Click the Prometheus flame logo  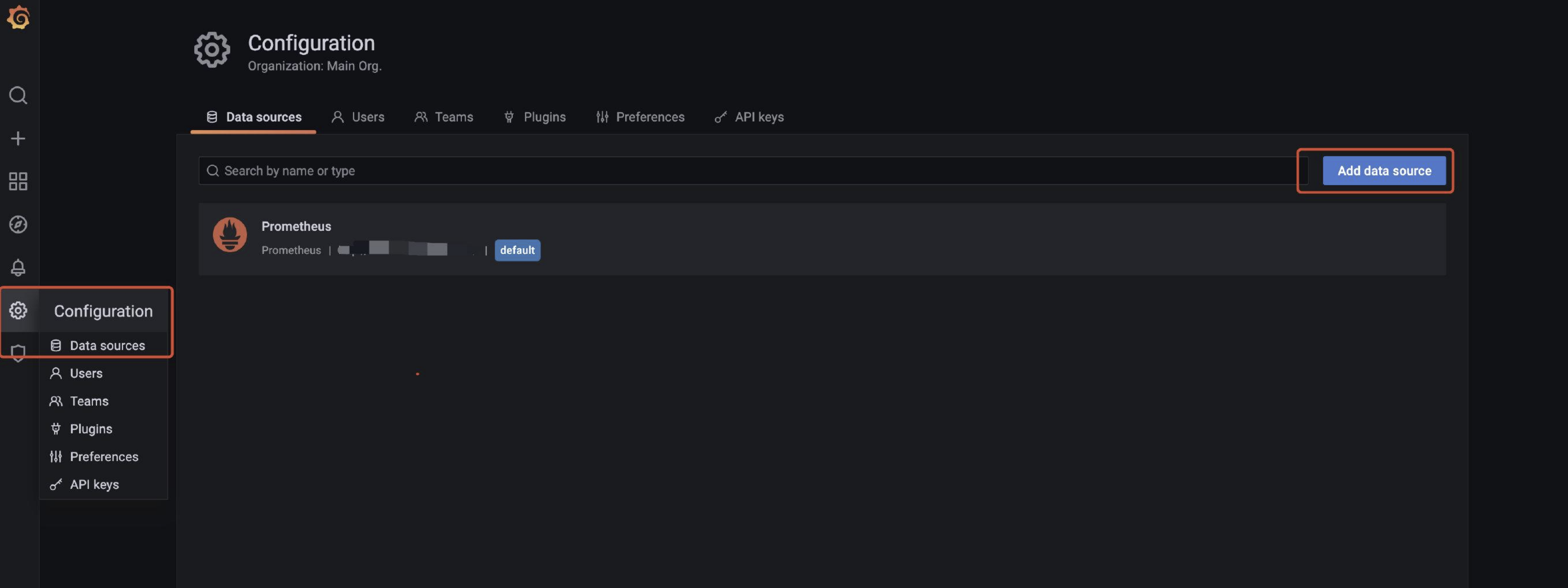pyautogui.click(x=229, y=234)
